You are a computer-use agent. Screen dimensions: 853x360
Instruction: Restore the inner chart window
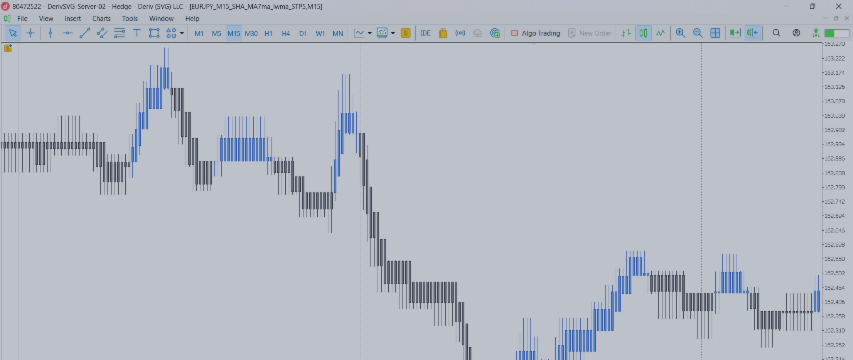pos(837,18)
